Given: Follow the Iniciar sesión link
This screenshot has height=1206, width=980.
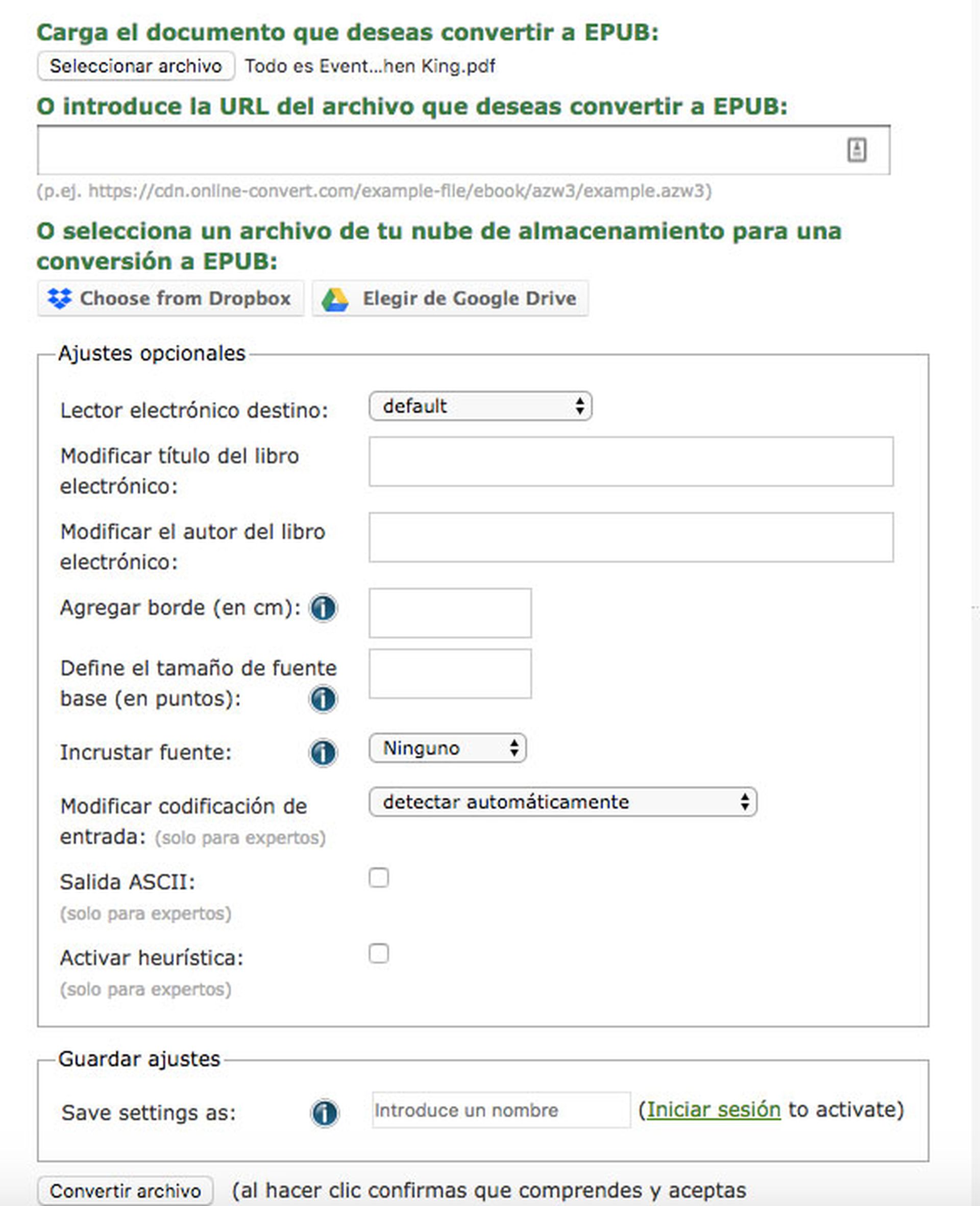Looking at the screenshot, I should click(714, 1110).
